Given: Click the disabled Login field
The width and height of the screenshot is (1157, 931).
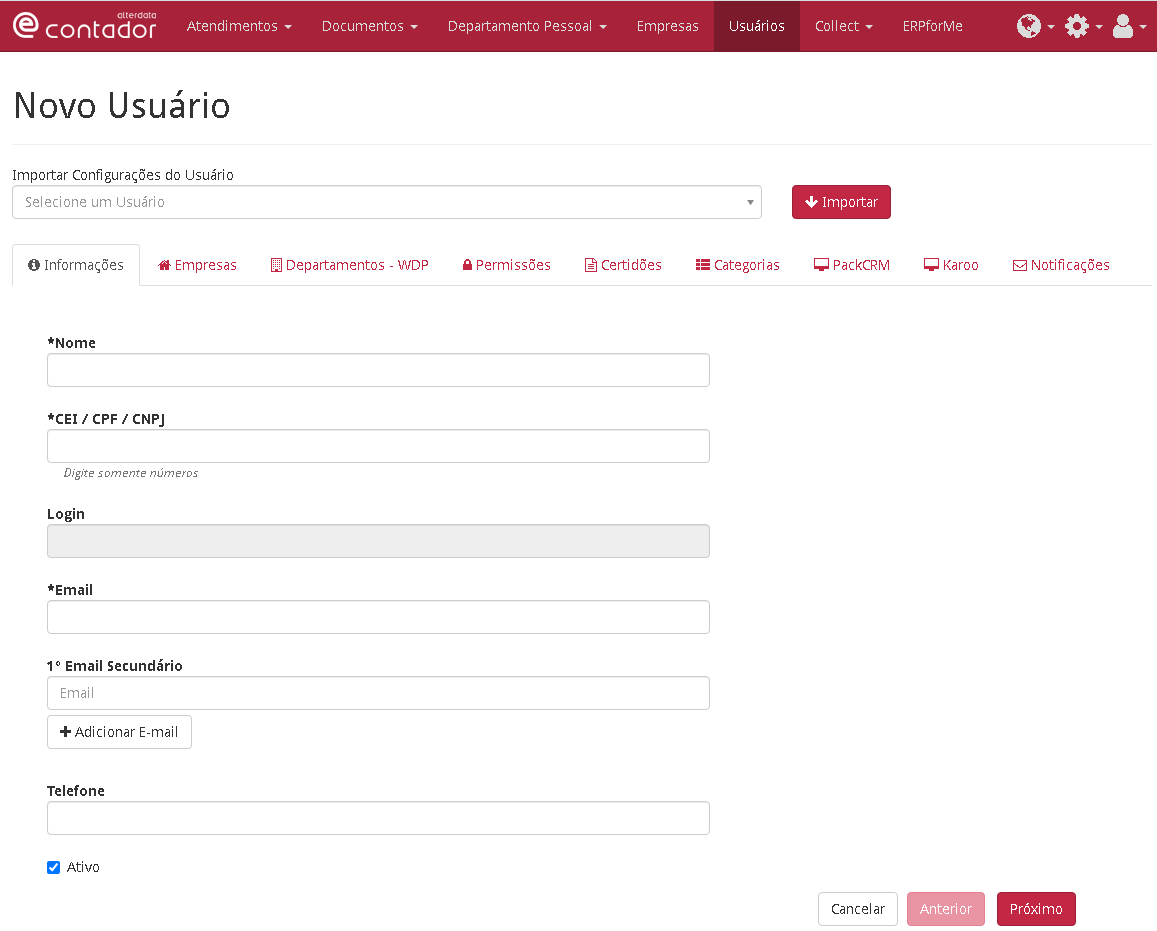Looking at the screenshot, I should [x=379, y=541].
